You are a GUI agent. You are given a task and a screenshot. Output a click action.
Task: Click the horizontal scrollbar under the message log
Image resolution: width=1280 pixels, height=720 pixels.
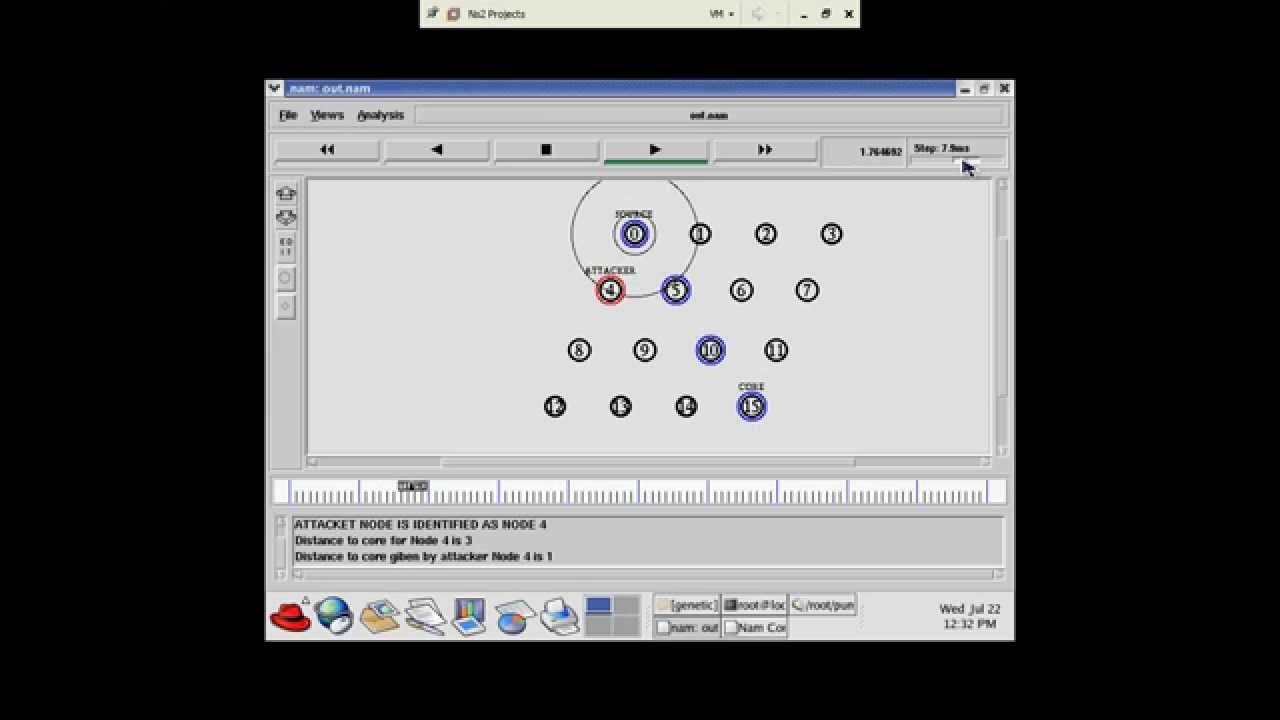coord(648,574)
